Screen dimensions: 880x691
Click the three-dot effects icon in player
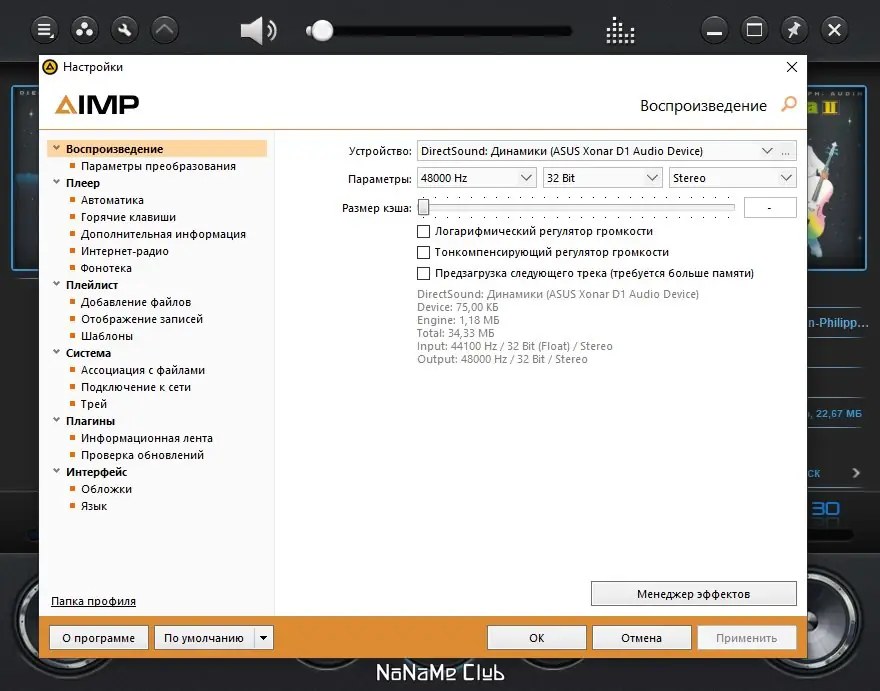(84, 30)
